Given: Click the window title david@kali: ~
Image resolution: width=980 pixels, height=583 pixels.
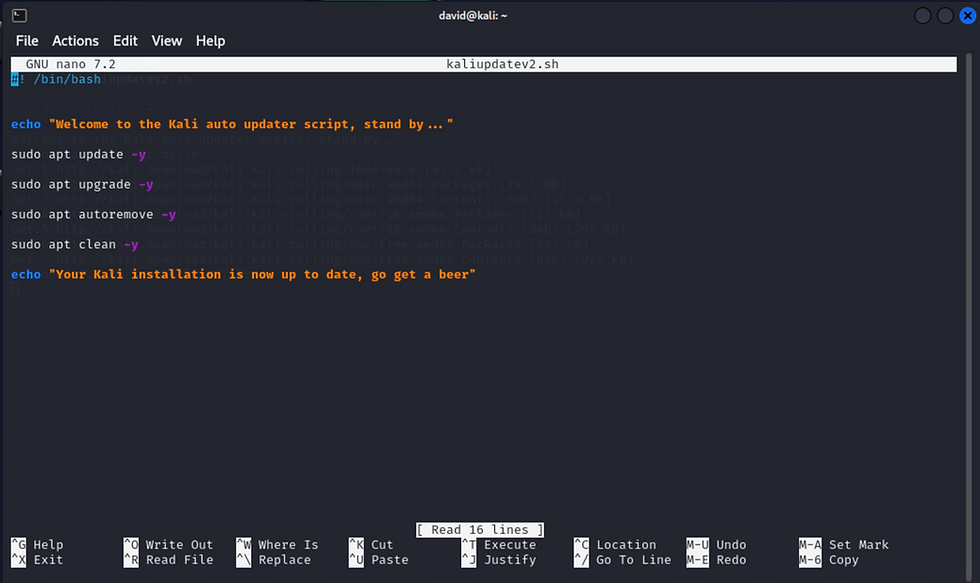Looking at the screenshot, I should pos(472,16).
